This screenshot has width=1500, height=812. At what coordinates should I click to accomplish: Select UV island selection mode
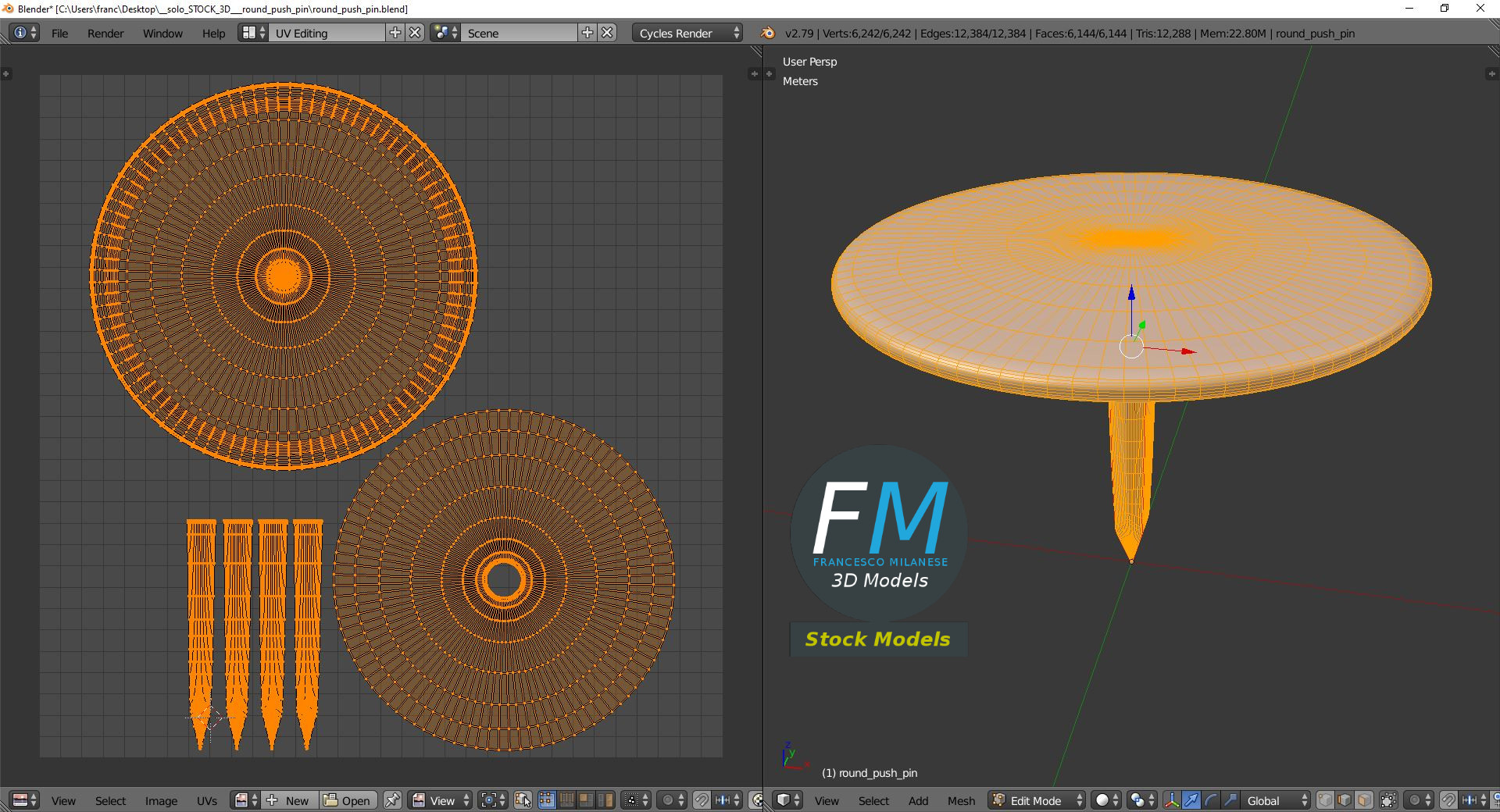click(x=605, y=800)
